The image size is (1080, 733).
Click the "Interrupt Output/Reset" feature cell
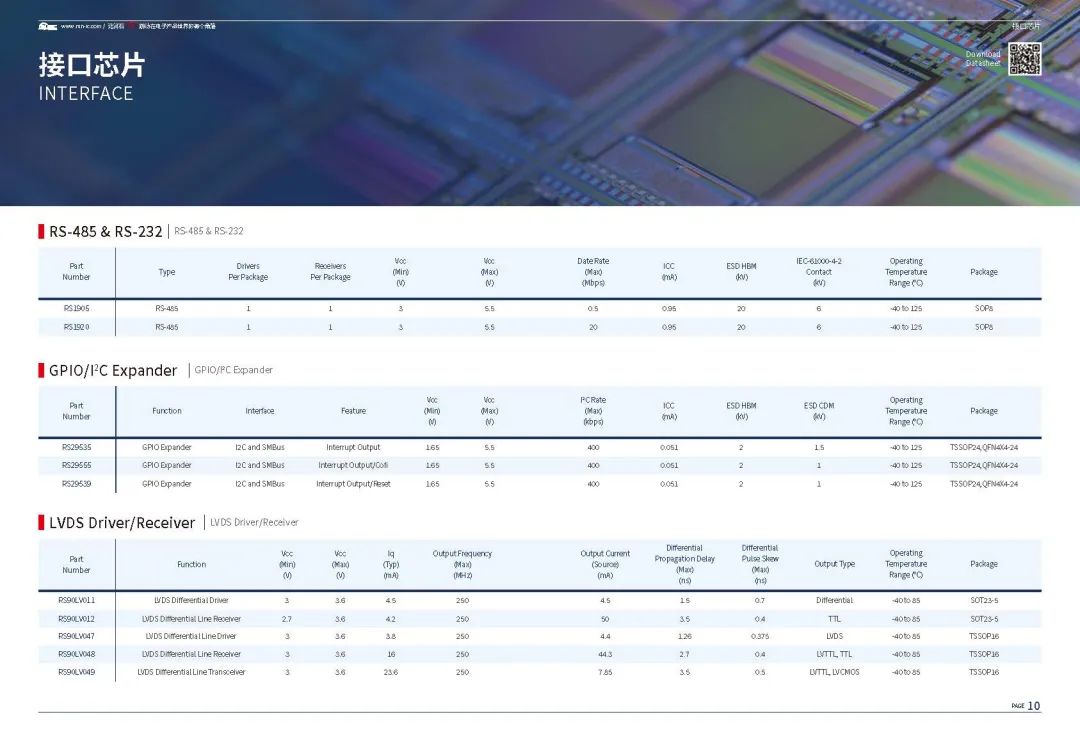coord(353,484)
